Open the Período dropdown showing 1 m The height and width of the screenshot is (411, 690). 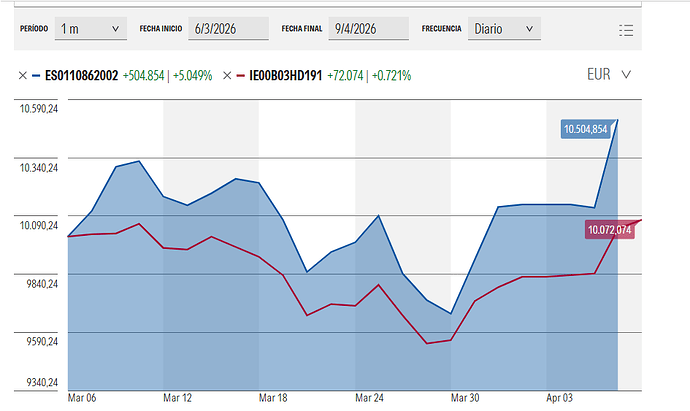[90, 29]
